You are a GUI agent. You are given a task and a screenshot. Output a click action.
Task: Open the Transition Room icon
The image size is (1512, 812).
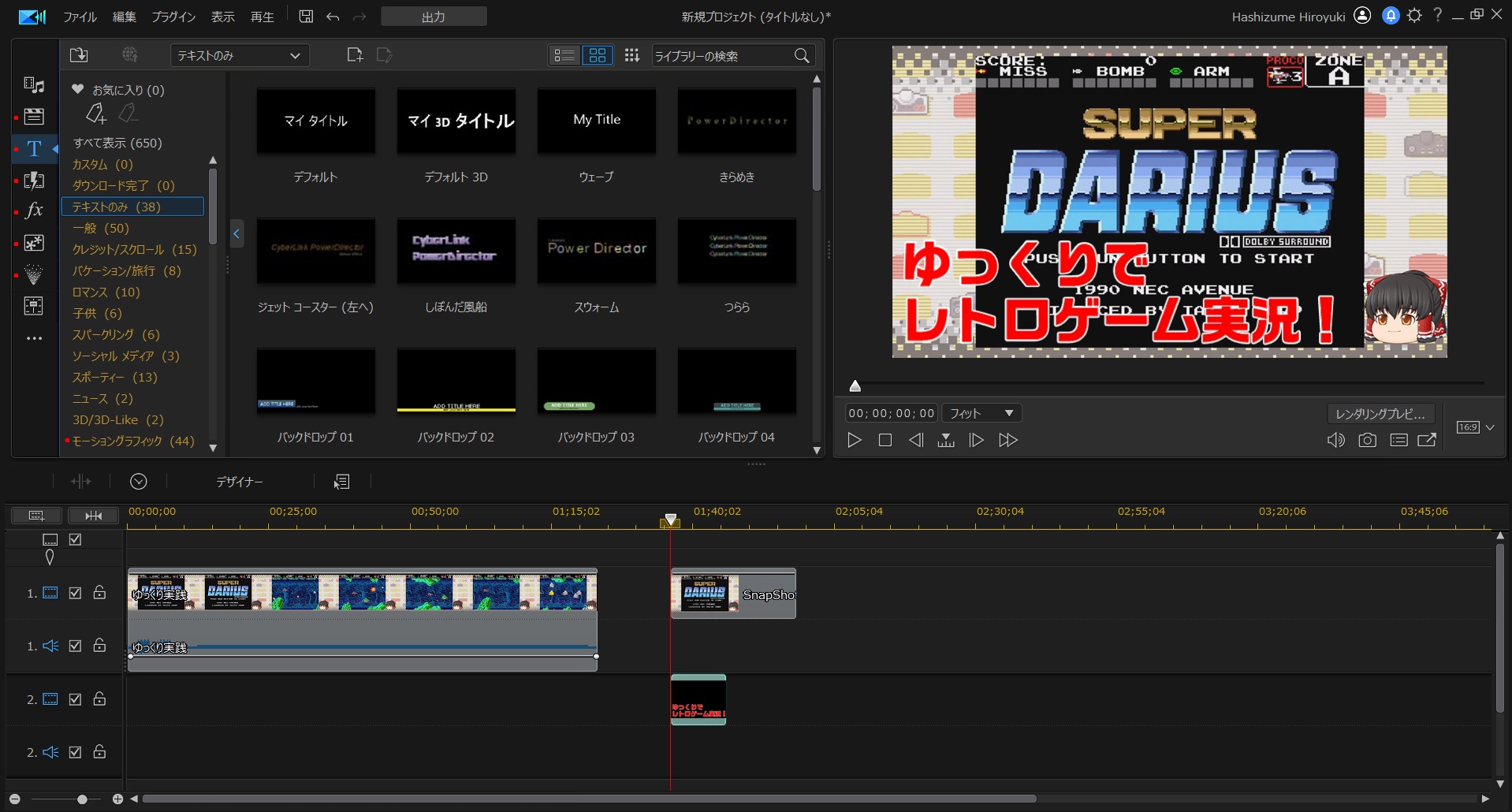tap(34, 180)
